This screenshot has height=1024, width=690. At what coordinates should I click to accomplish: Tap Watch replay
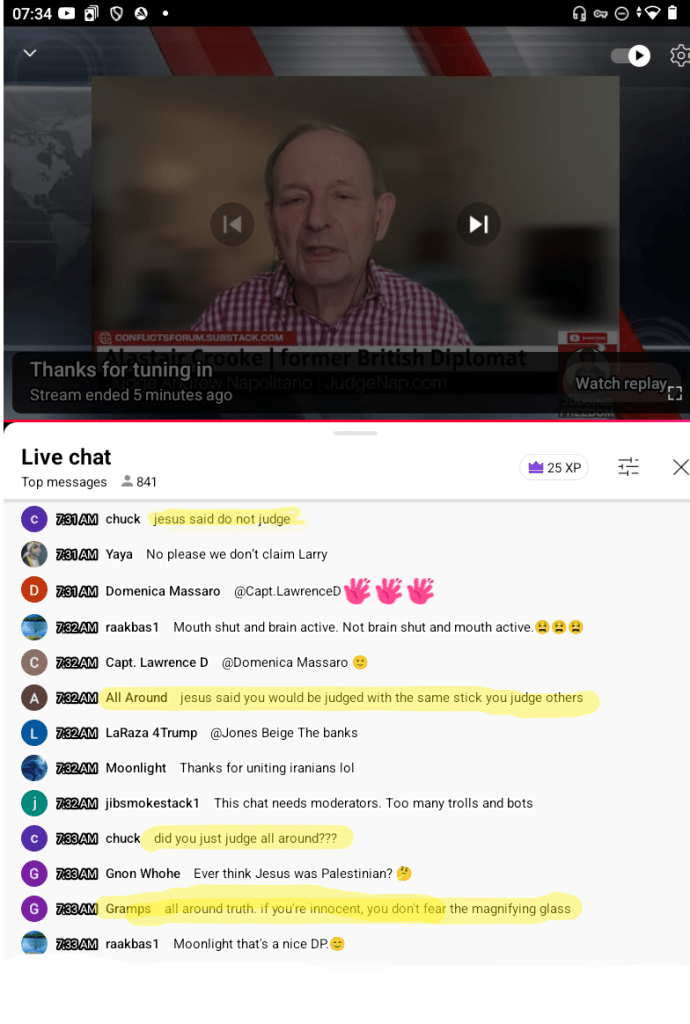[620, 383]
